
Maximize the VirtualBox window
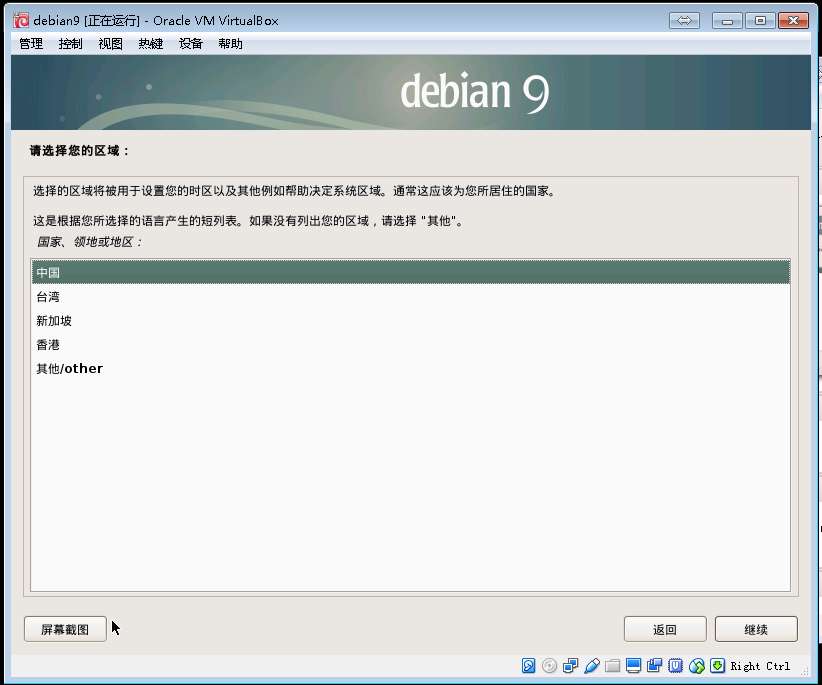click(760, 20)
